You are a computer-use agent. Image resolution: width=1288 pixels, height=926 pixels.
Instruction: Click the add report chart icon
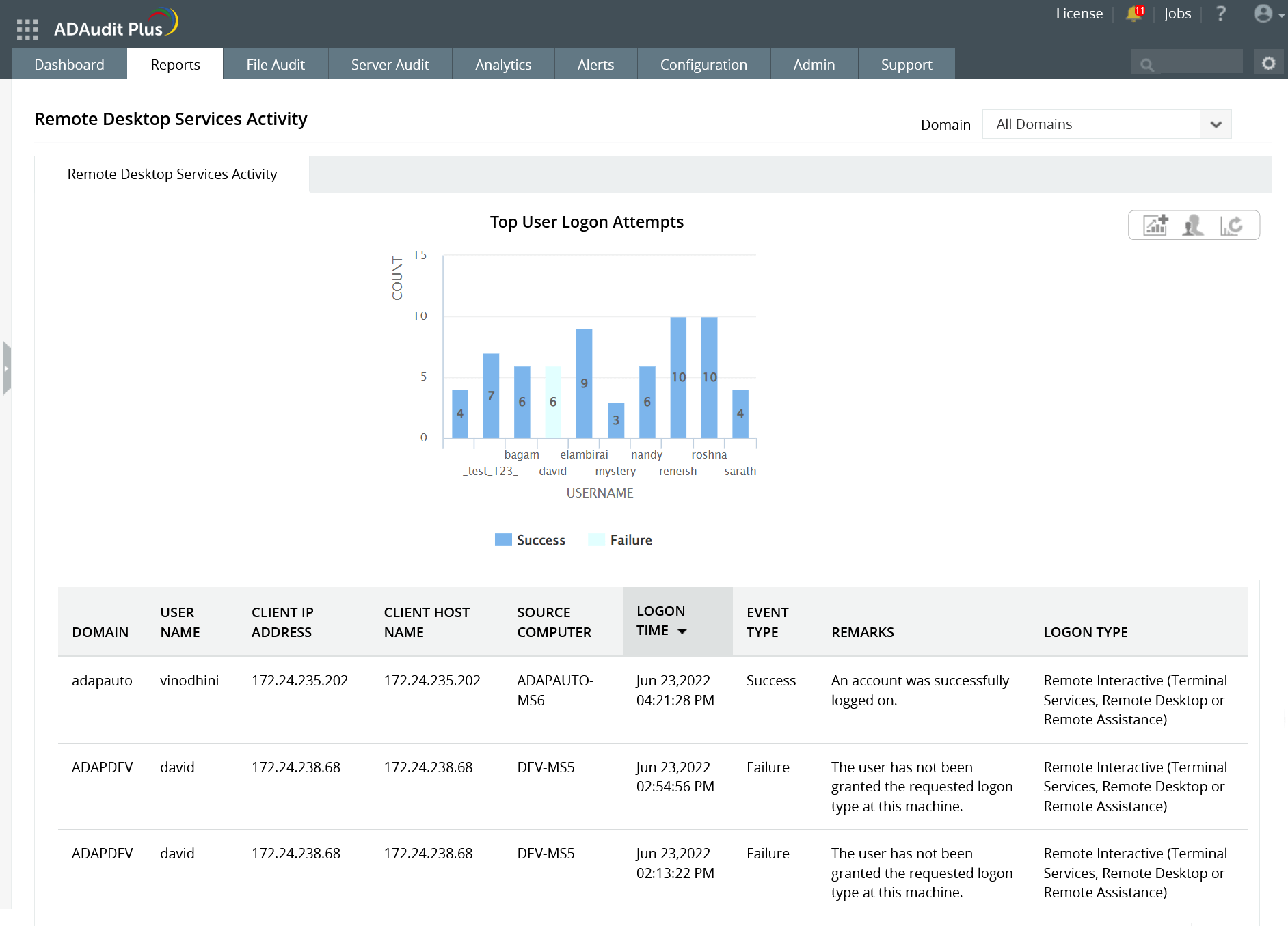point(1155,225)
